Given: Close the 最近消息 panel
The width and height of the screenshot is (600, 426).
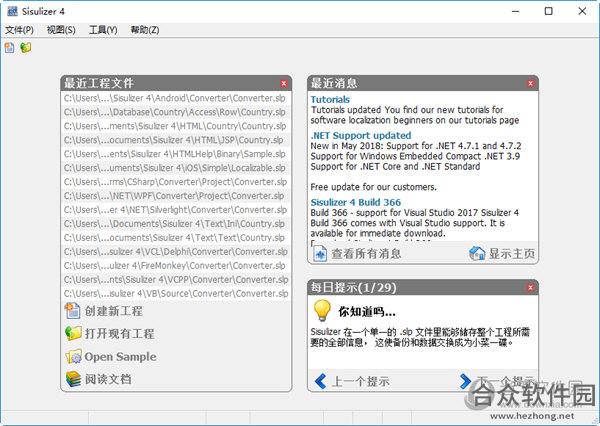Looking at the screenshot, I should pyautogui.click(x=530, y=83).
